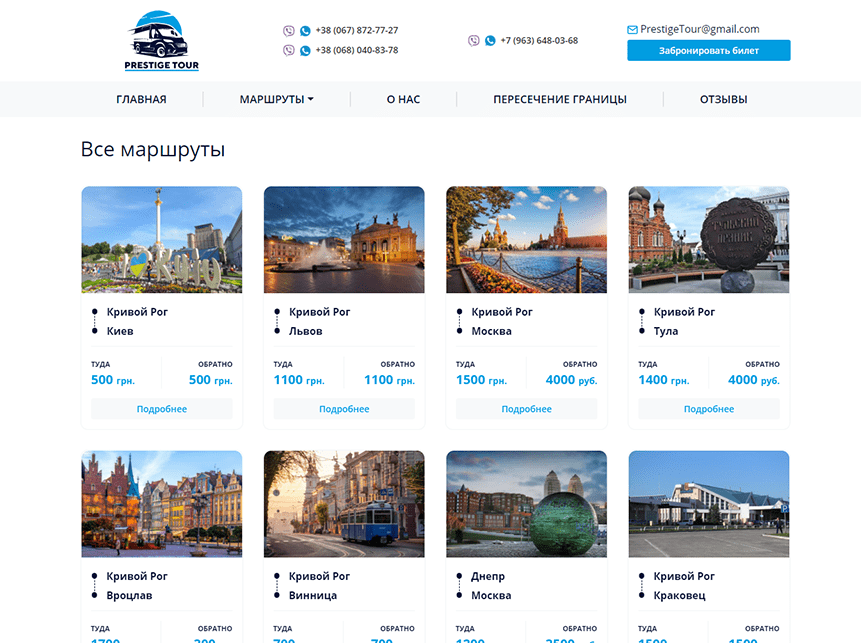Click Подробнее for Кривой Рог – Киев route
This screenshot has height=643, width=861.
pyautogui.click(x=162, y=409)
